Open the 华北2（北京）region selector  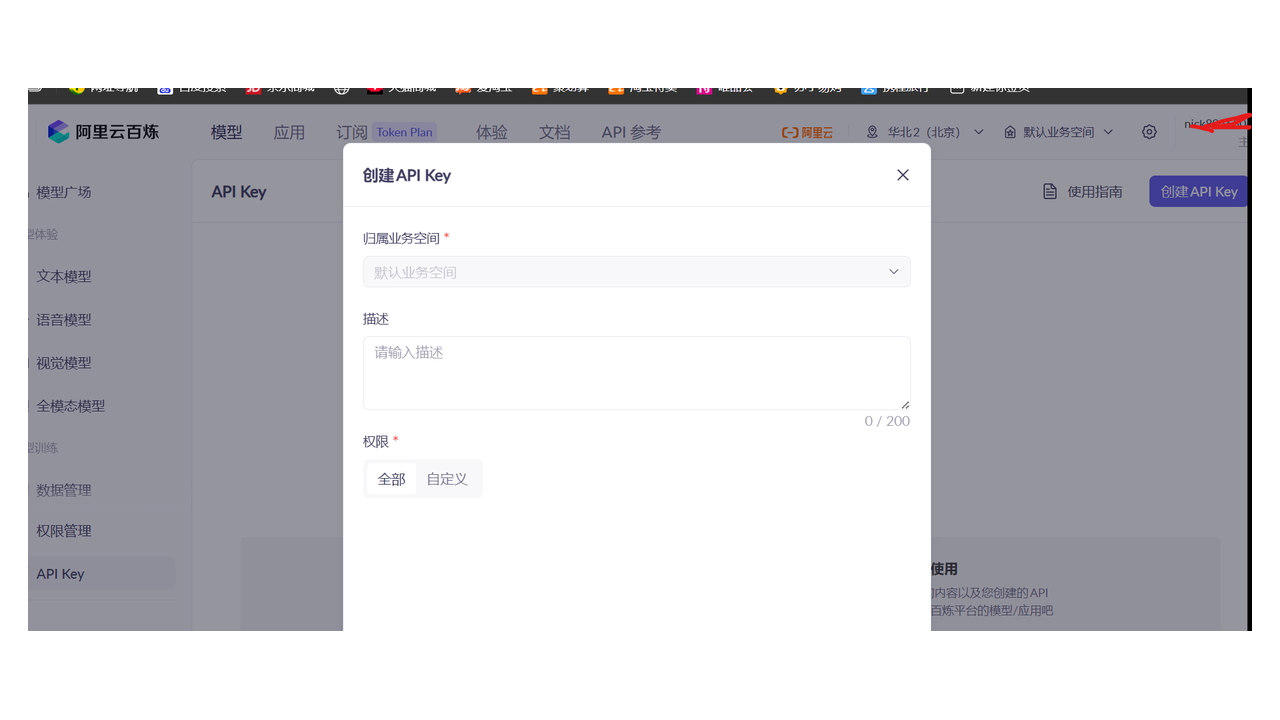[x=921, y=131]
